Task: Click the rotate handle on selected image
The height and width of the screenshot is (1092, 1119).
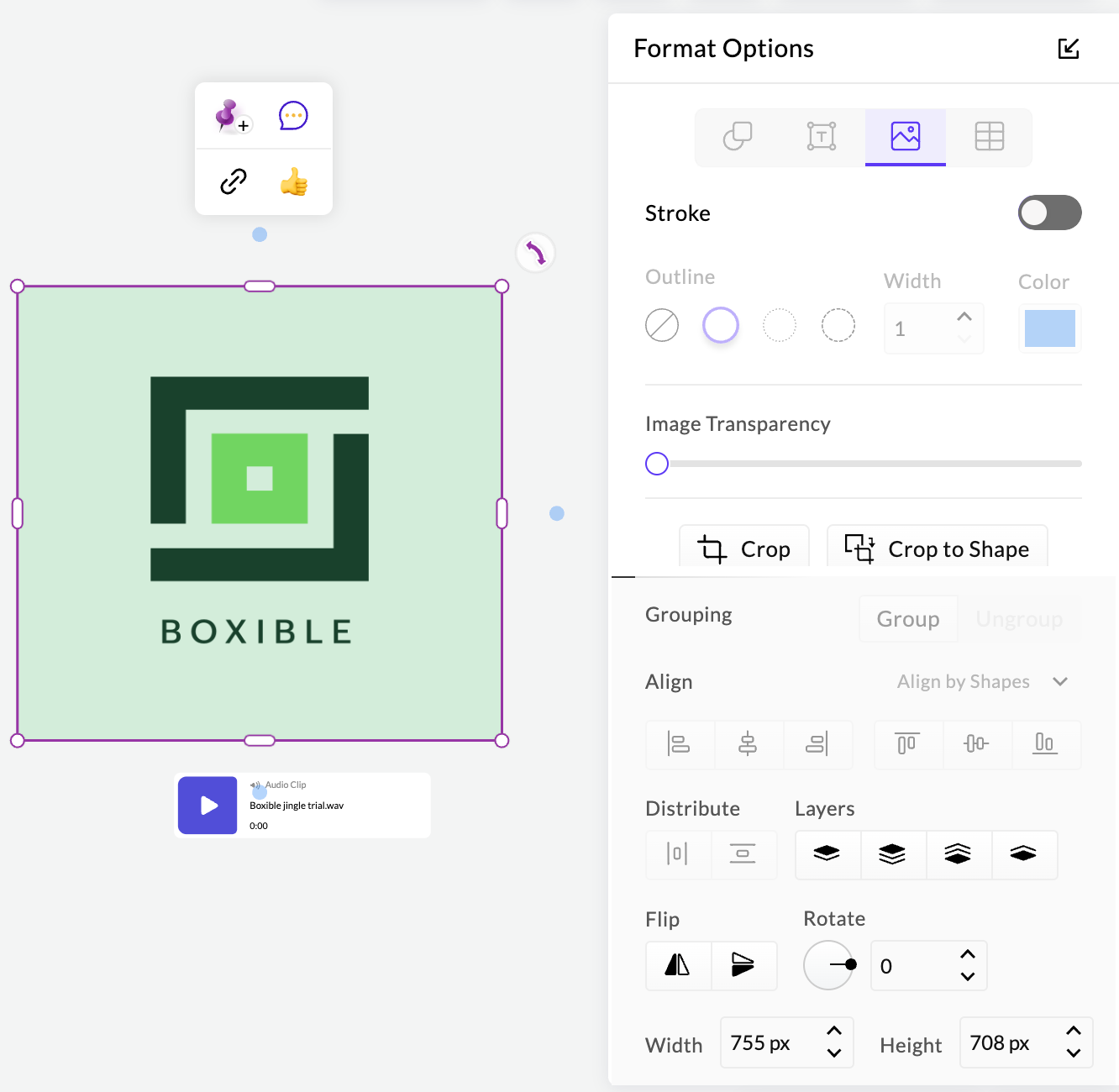Action: (536, 253)
